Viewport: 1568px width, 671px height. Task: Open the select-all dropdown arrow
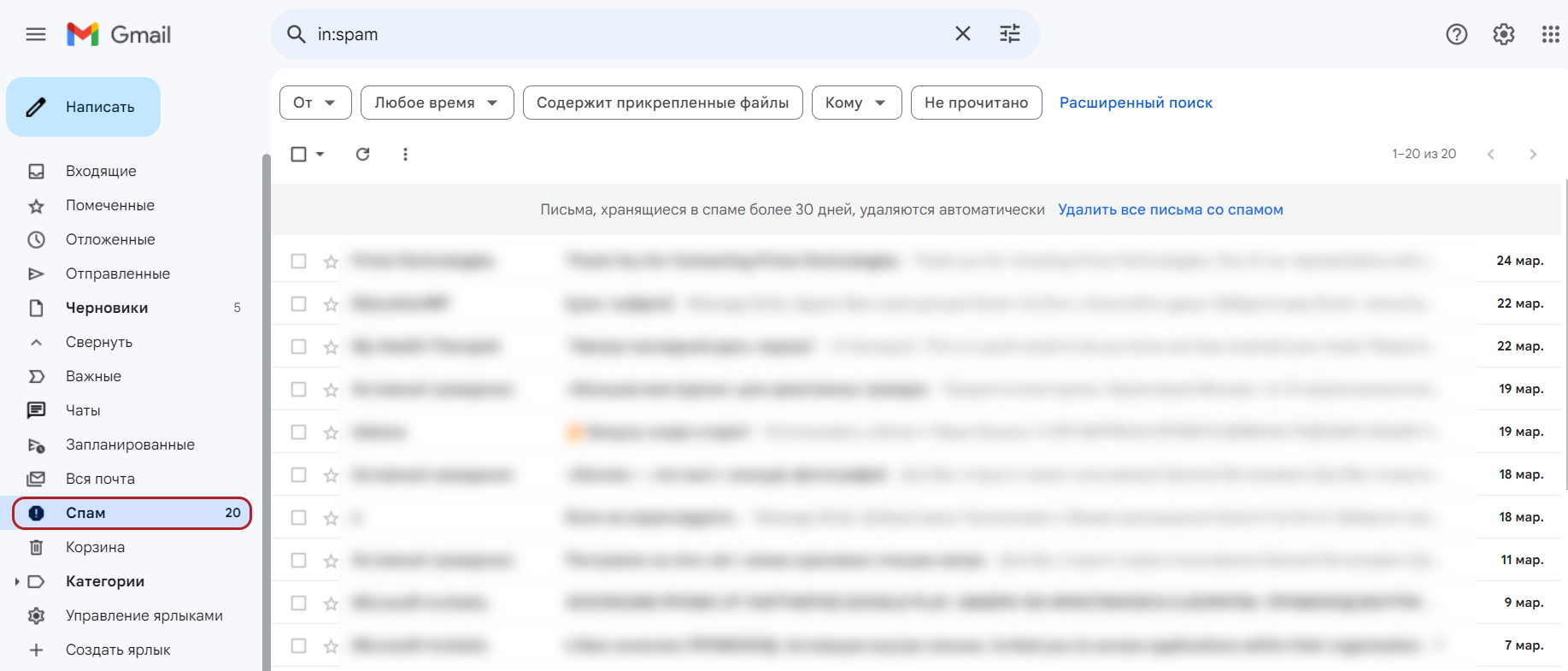click(x=320, y=154)
